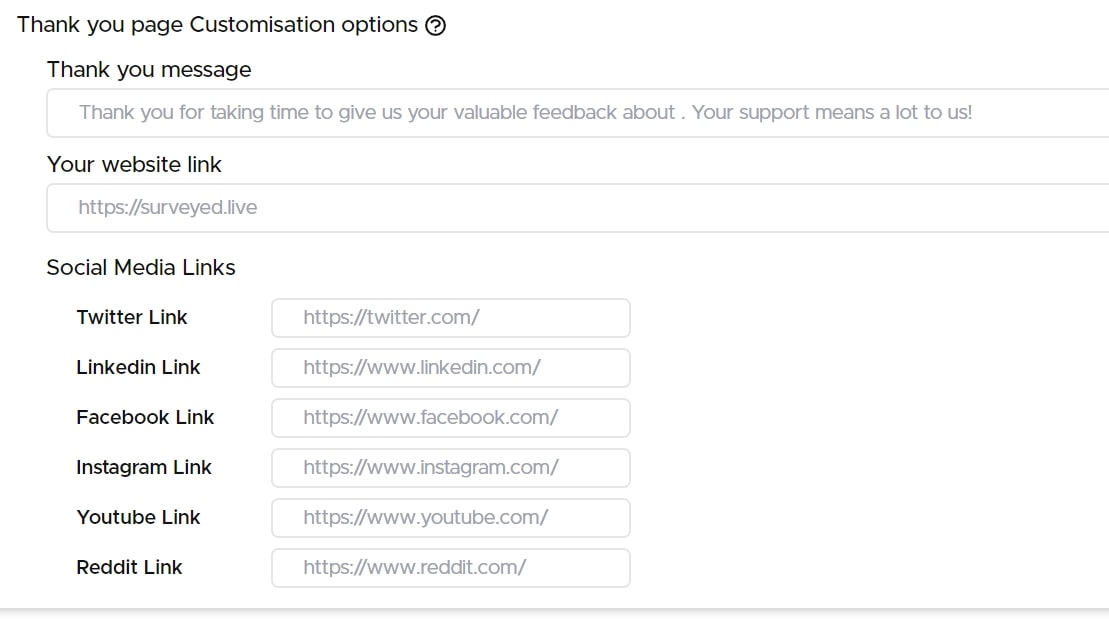Click the Social Media Links heading
1109x622 pixels.
140,267
